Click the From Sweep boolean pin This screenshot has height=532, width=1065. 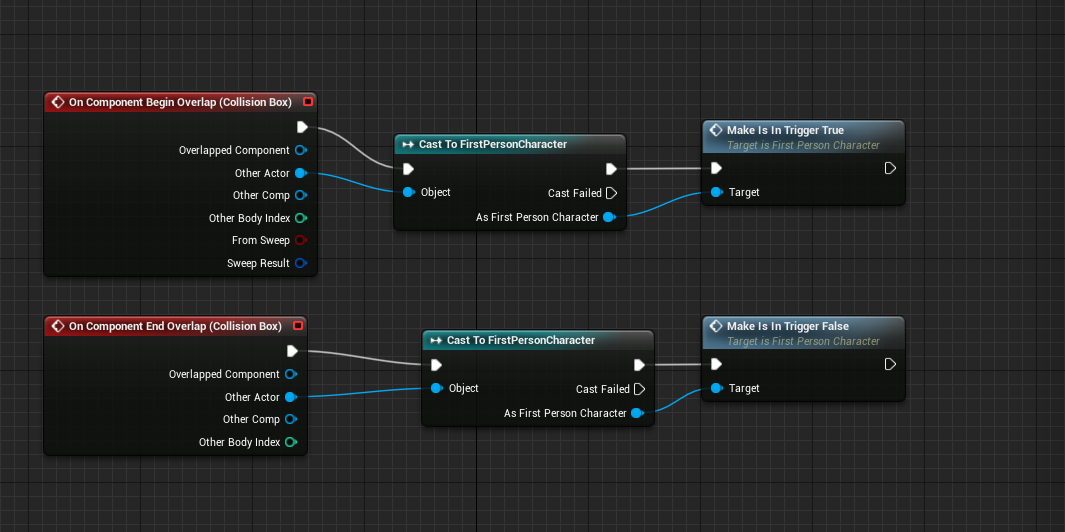click(301, 240)
